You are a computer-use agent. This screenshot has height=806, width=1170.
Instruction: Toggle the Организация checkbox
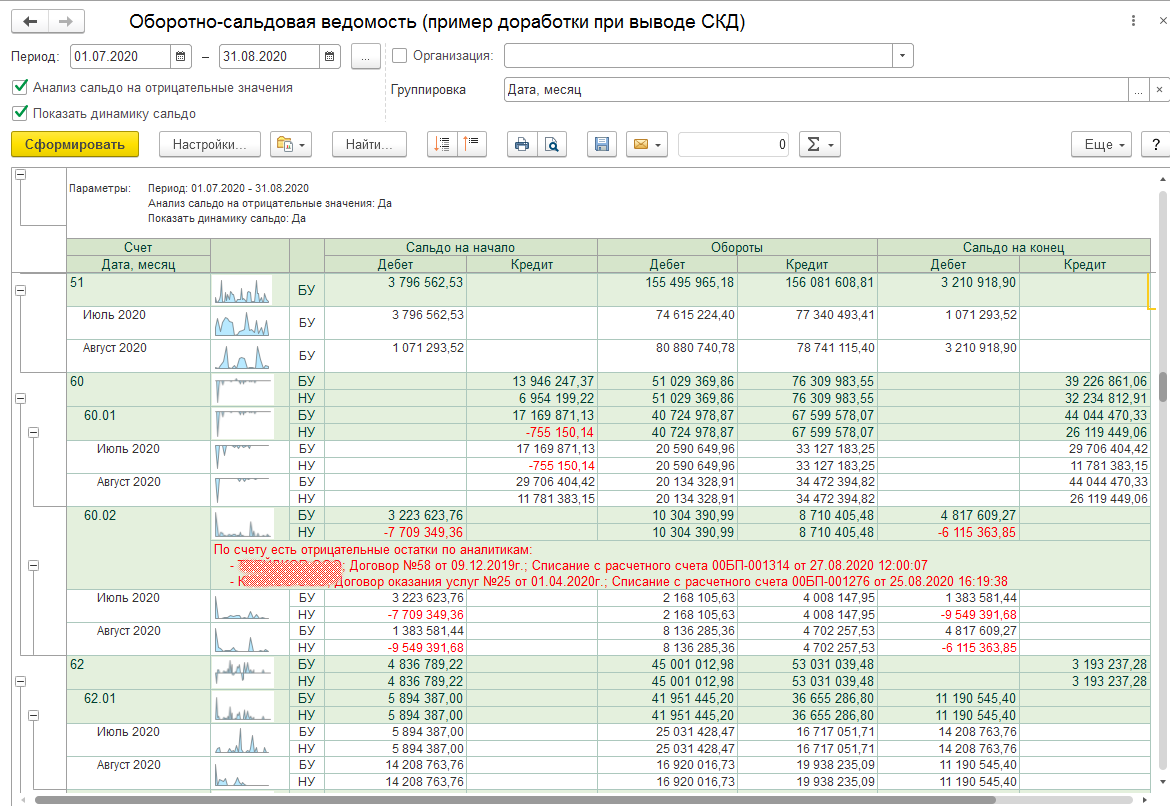point(399,55)
